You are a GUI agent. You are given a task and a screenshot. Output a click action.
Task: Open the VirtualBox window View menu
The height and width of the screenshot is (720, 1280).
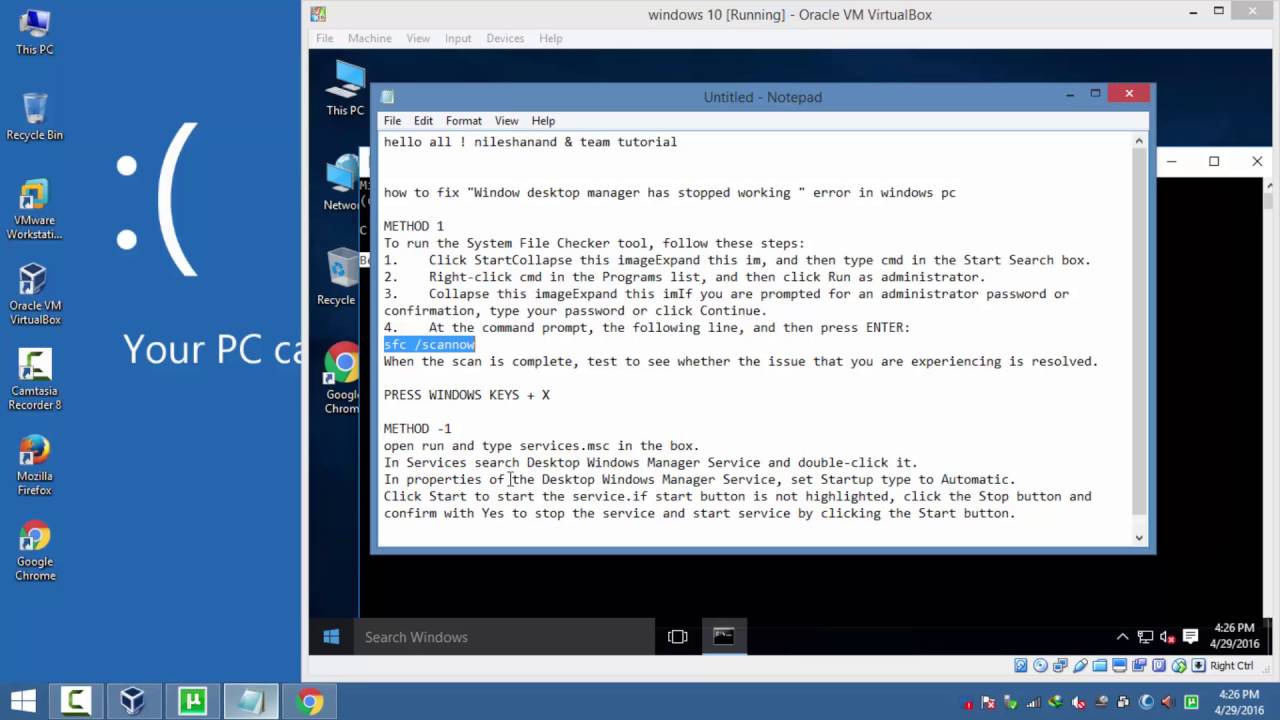(x=418, y=38)
